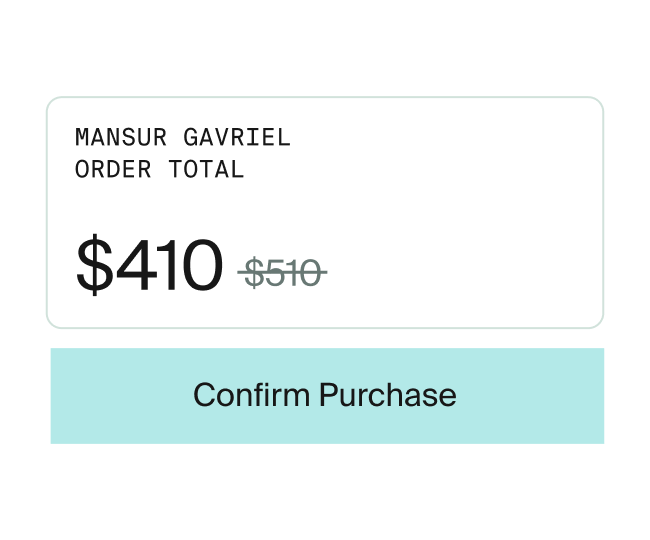Click the word ORDER in the card label
This screenshot has width=650, height=540.
(113, 169)
